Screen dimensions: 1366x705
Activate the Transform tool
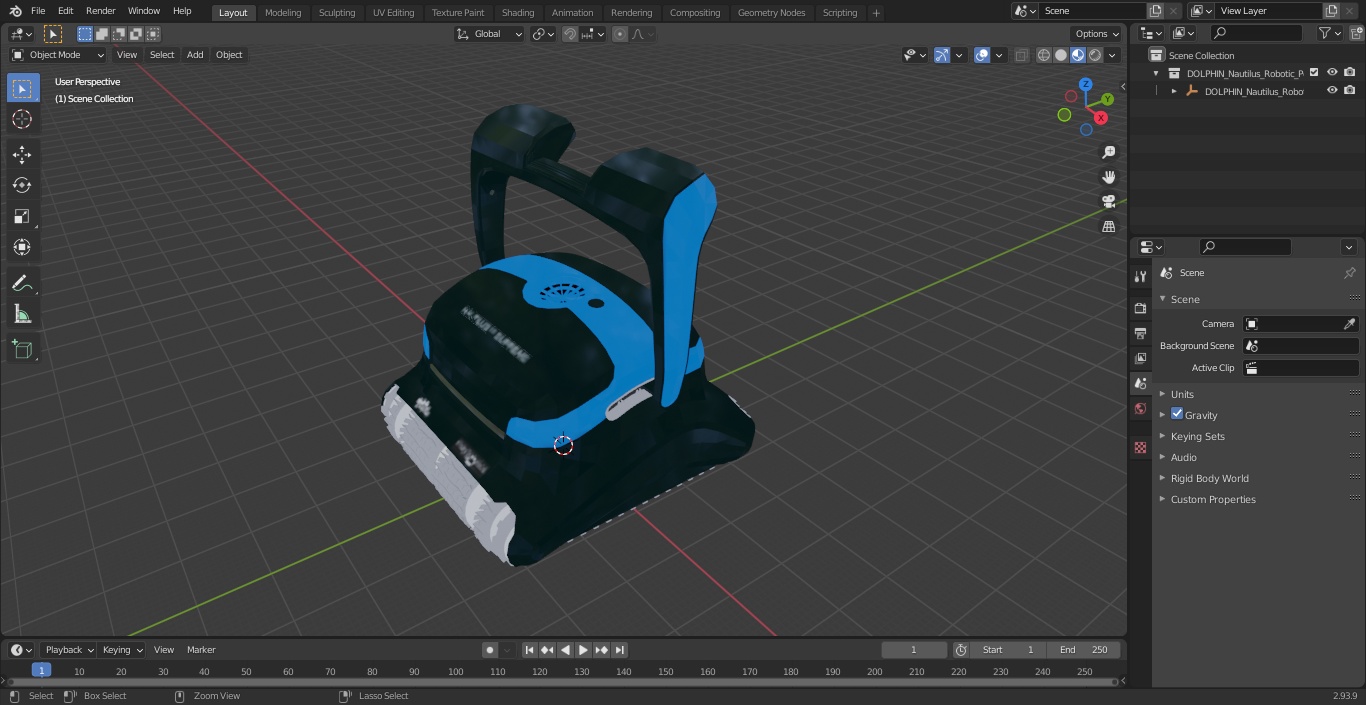click(22, 247)
